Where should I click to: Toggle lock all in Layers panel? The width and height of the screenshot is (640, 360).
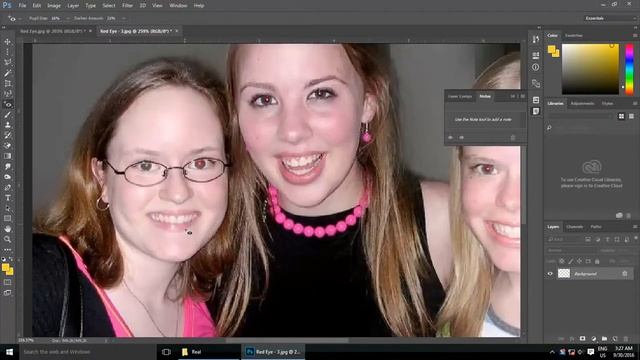click(x=597, y=261)
